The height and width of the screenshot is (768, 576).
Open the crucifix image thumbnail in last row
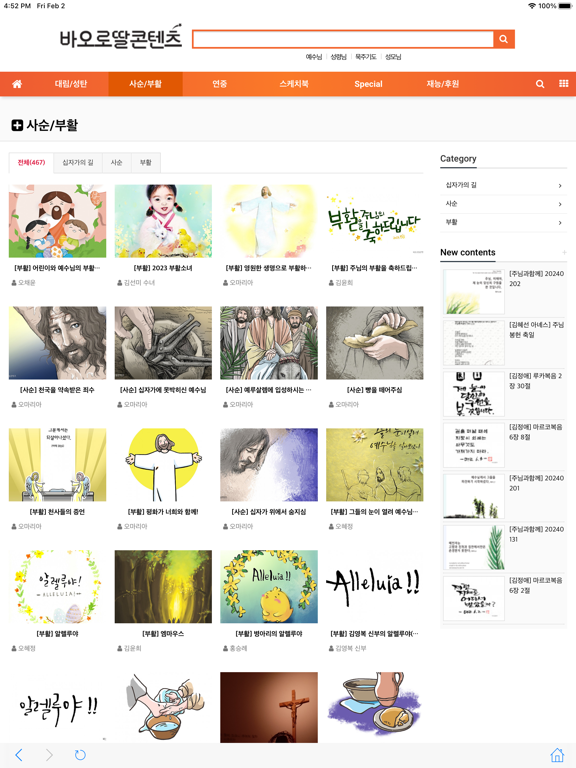coord(269,707)
